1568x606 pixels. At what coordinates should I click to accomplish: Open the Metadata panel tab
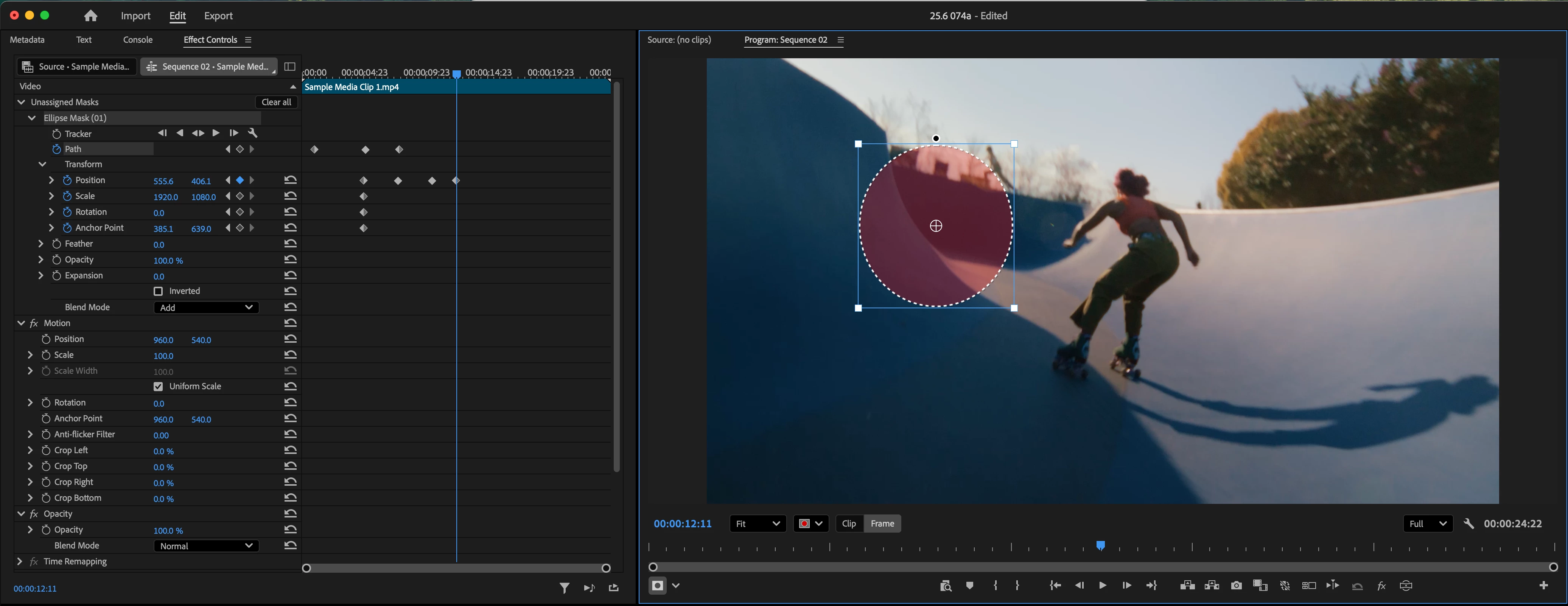tap(27, 40)
